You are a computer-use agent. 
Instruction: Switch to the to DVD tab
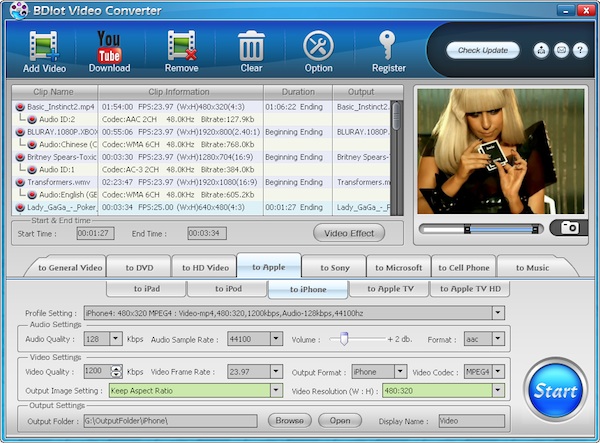[139, 267]
